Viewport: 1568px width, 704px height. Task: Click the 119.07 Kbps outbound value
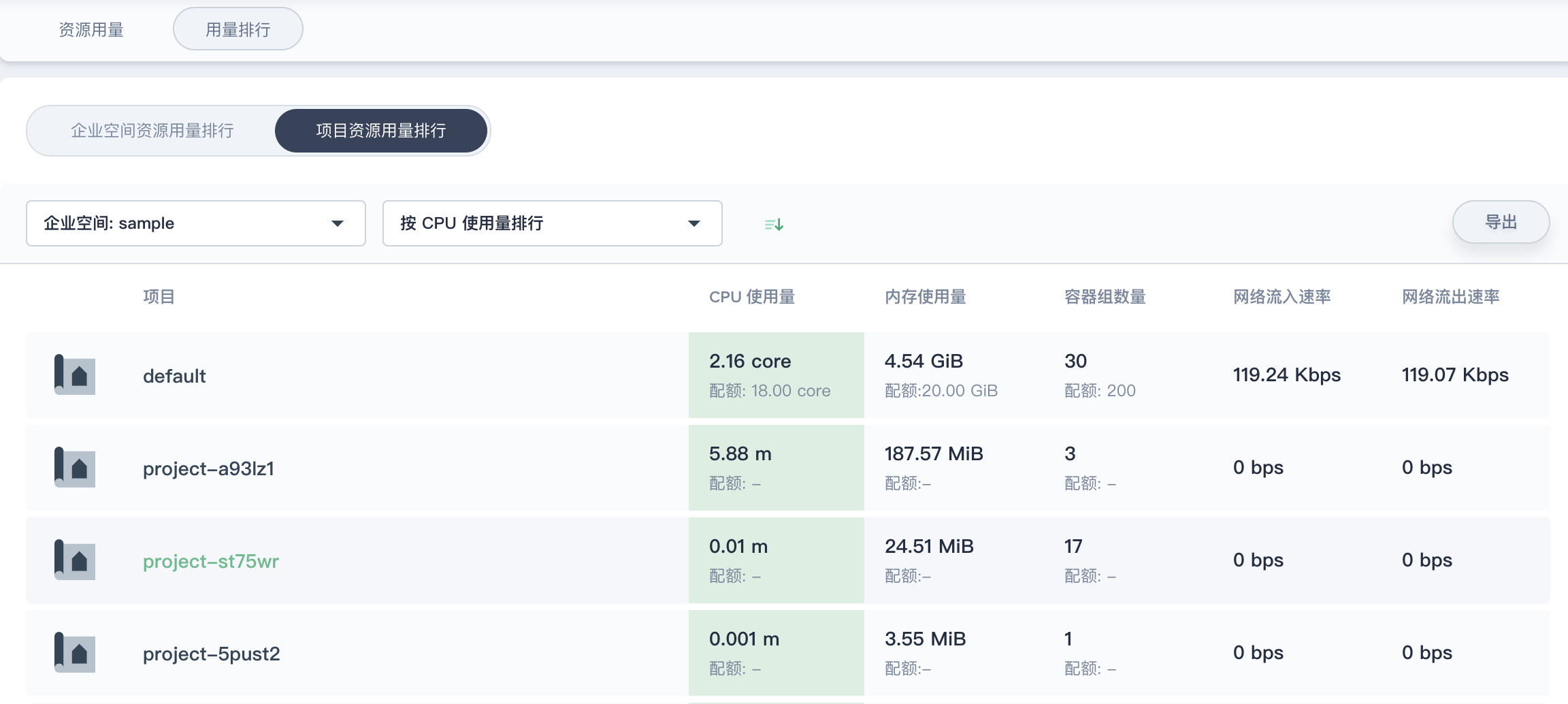coord(1455,374)
